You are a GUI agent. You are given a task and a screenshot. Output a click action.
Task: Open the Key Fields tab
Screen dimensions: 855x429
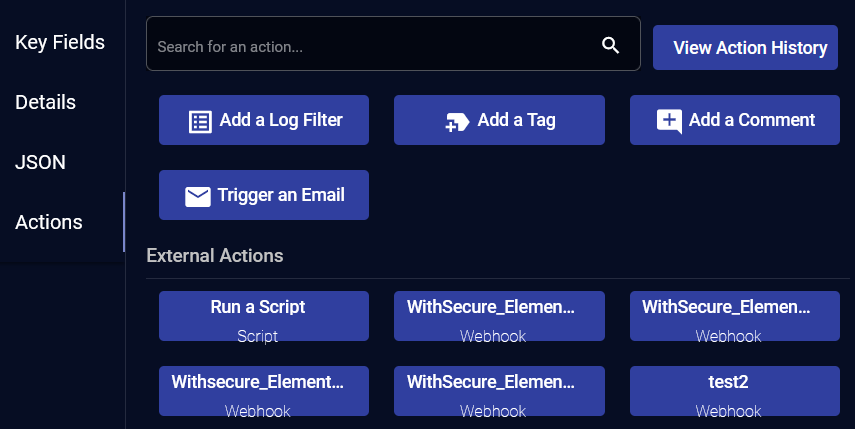coord(60,42)
